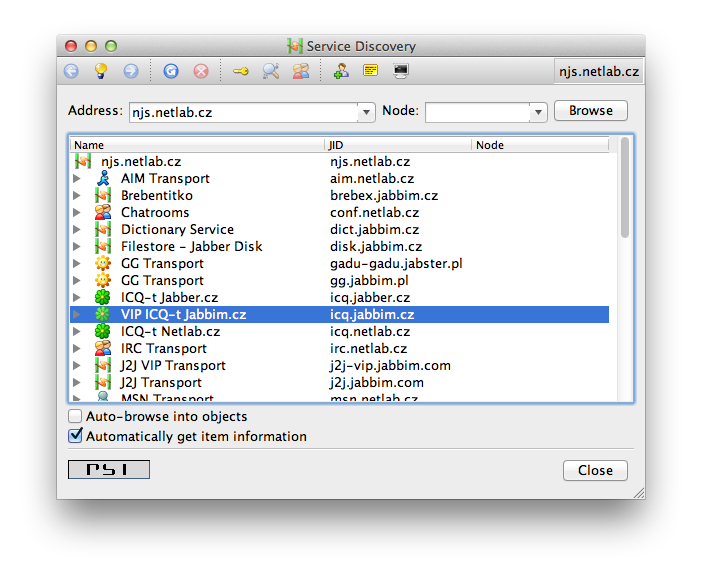Image resolution: width=702 pixels, height=578 pixels.
Task: Refresh the item via the reload icon
Action: tap(171, 71)
